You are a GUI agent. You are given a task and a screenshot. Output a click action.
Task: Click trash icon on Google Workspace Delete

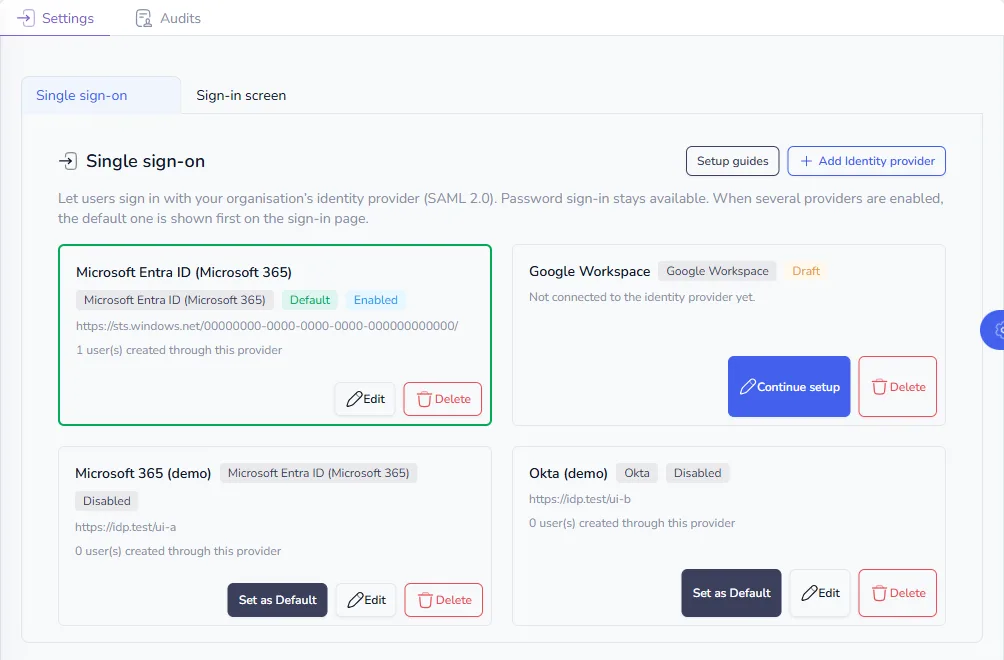(x=879, y=387)
